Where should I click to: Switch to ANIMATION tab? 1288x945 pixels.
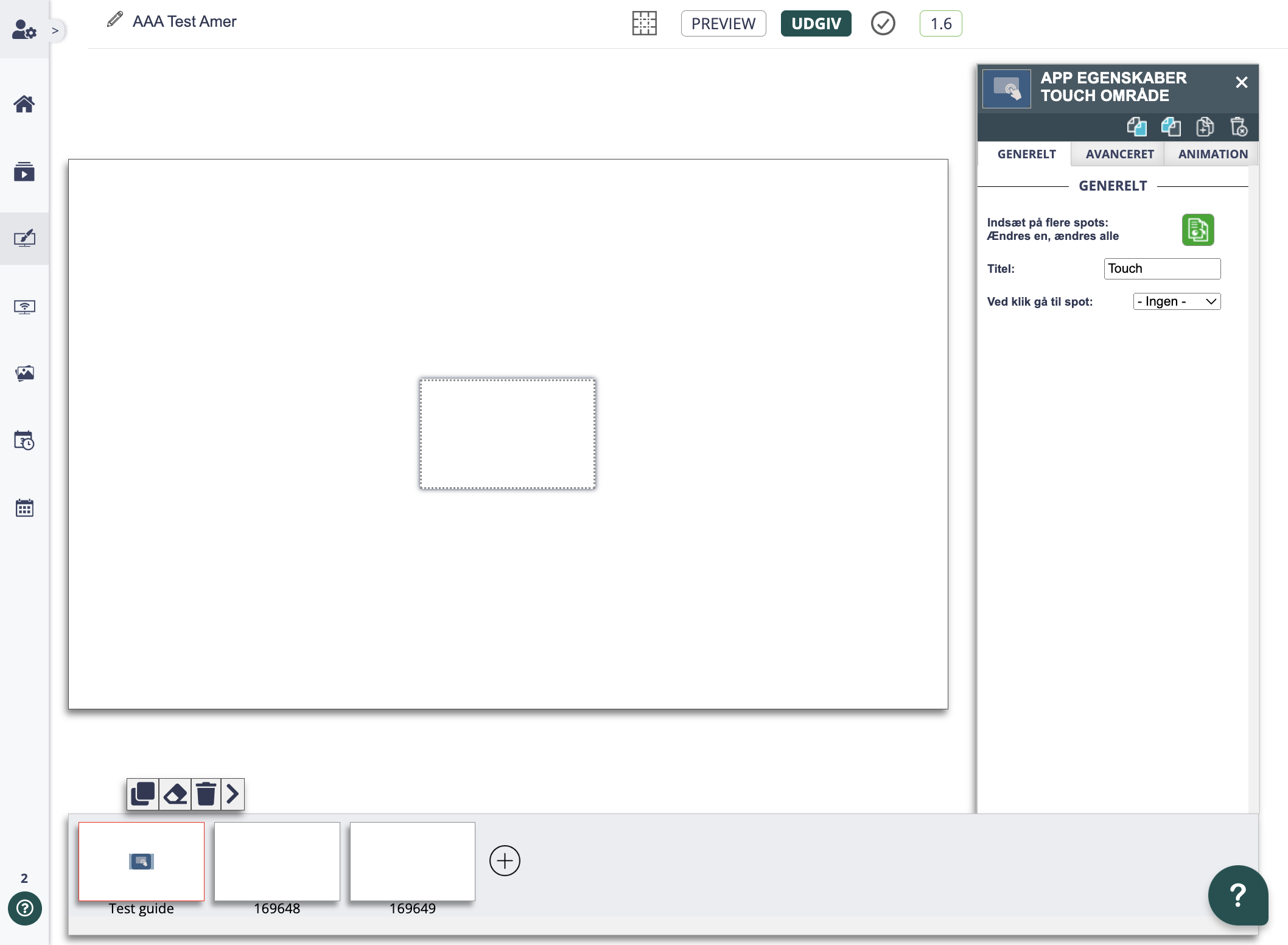(1213, 152)
